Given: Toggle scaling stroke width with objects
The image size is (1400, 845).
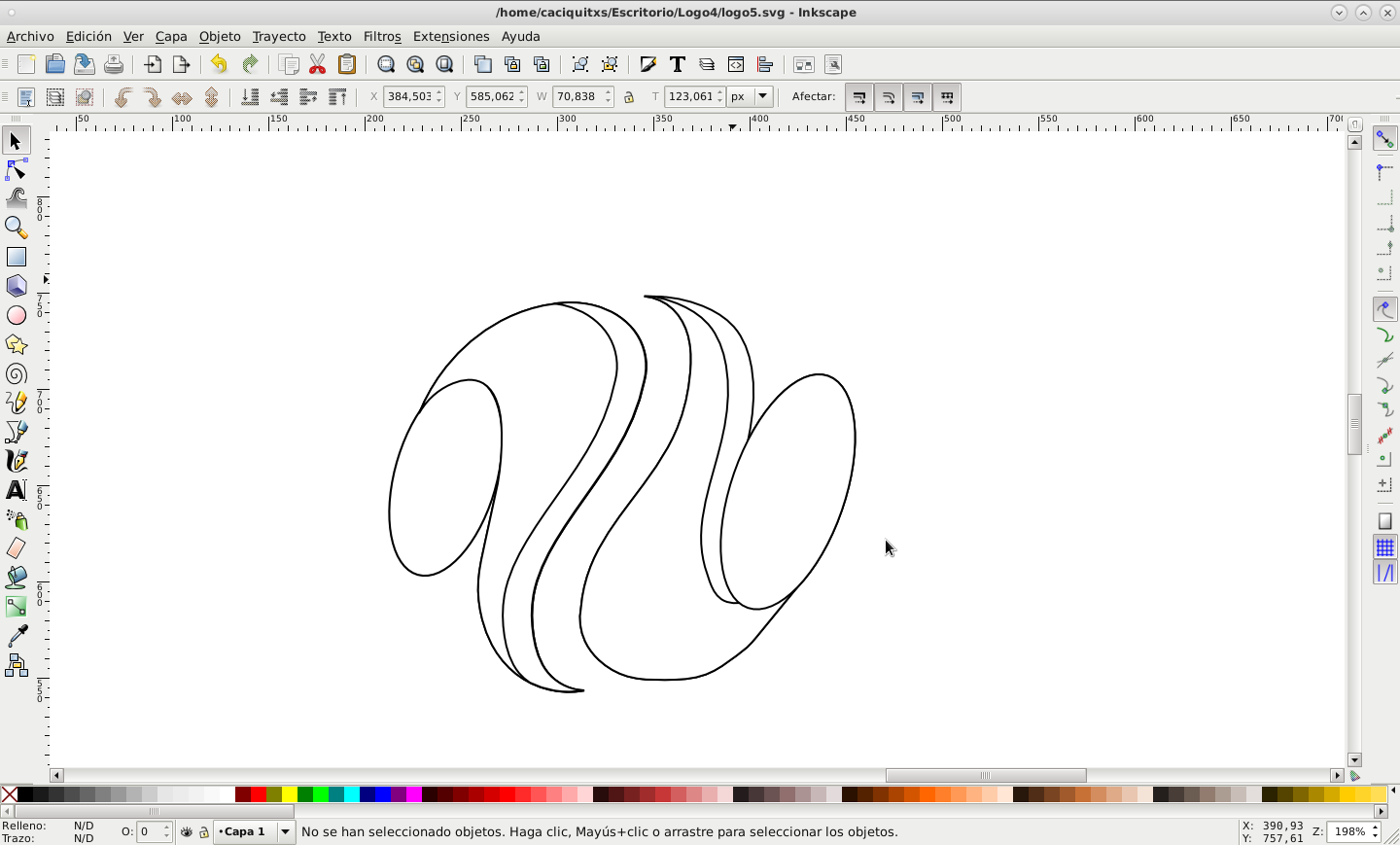Looking at the screenshot, I should tap(859, 97).
